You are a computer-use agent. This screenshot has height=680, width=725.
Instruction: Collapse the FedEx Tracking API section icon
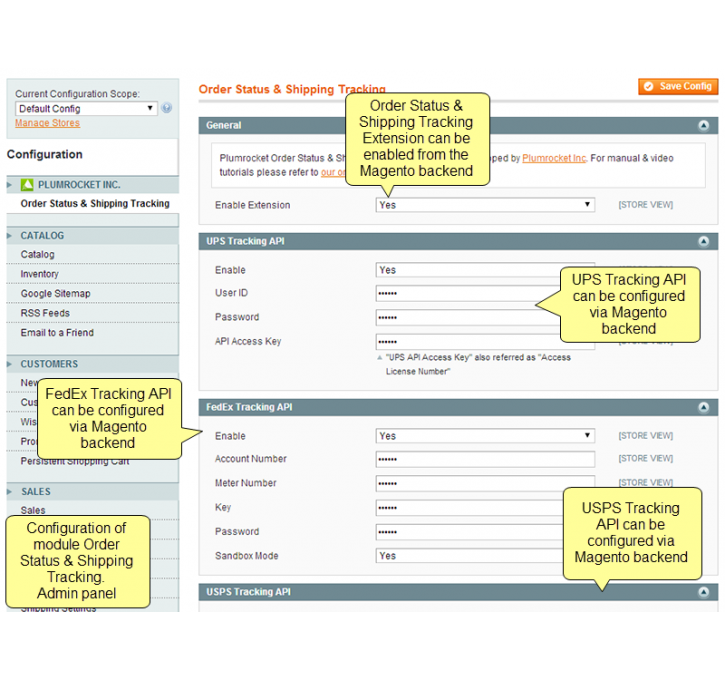[x=703, y=407]
